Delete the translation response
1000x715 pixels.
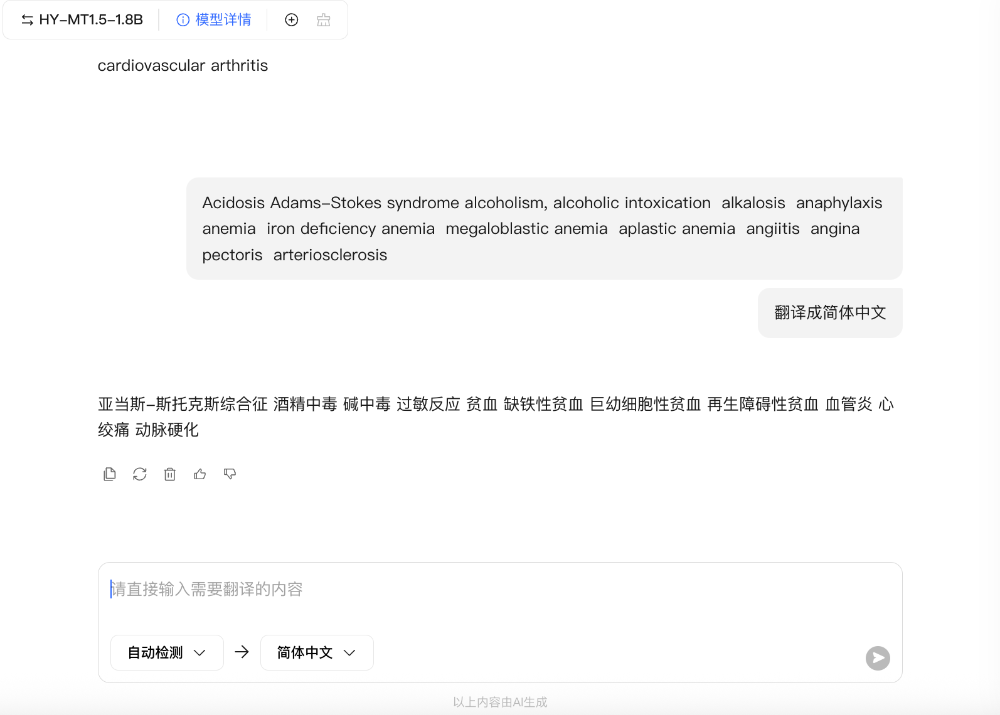(169, 473)
